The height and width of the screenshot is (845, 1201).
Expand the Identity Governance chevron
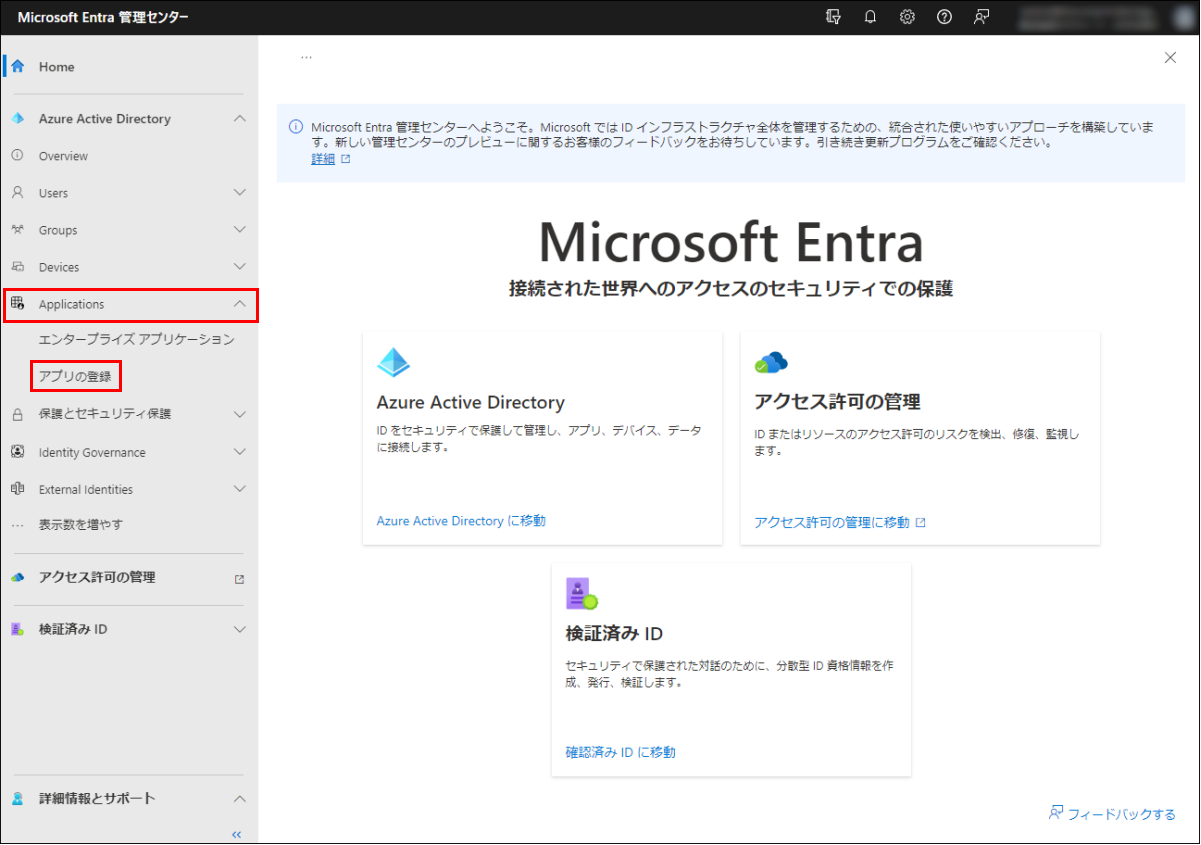pyautogui.click(x=239, y=452)
